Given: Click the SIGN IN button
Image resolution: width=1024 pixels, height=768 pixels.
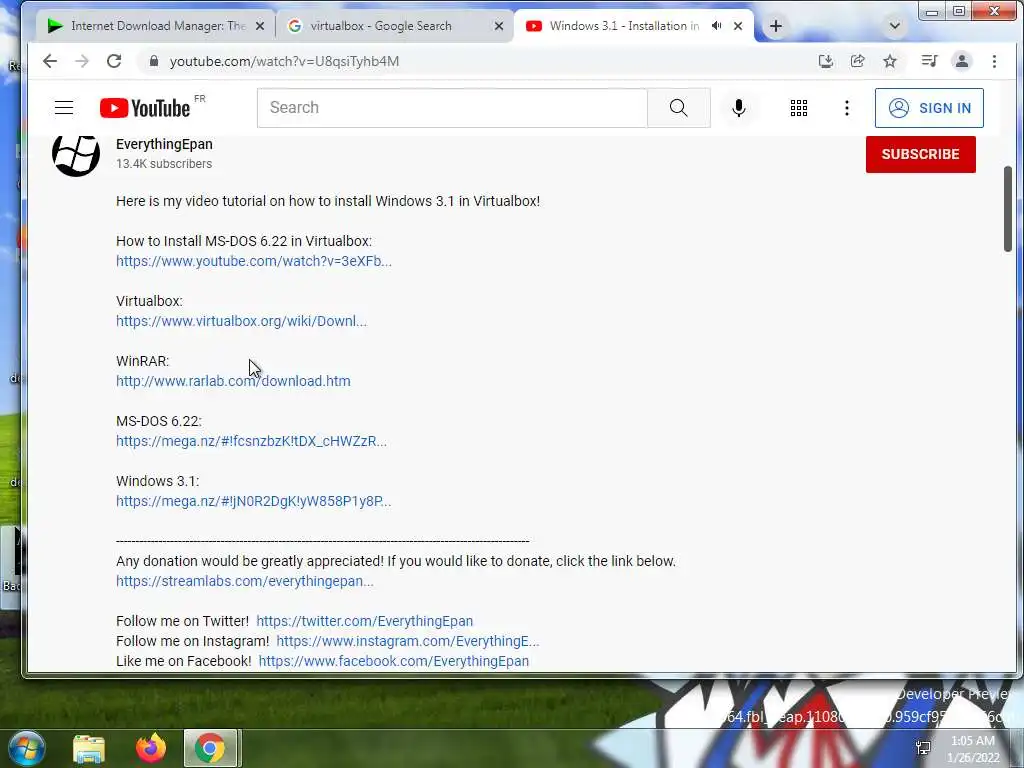Looking at the screenshot, I should pos(929,108).
